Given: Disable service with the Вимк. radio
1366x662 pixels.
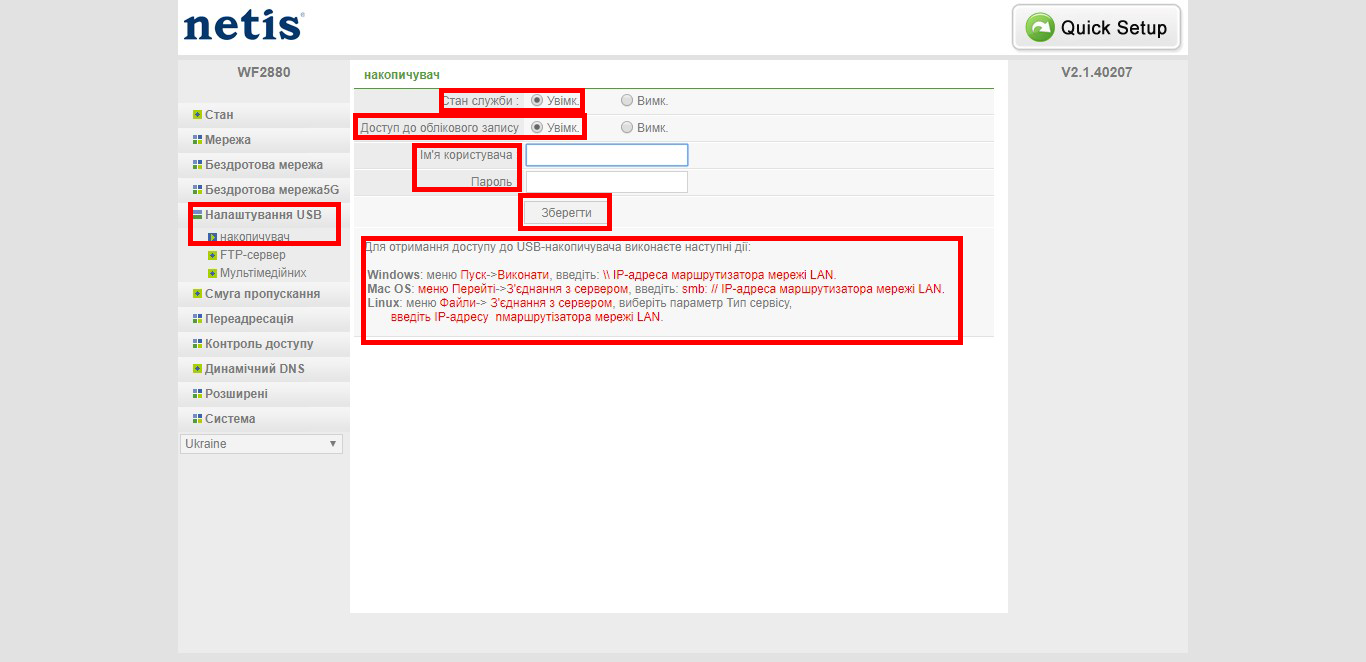Looking at the screenshot, I should point(627,100).
